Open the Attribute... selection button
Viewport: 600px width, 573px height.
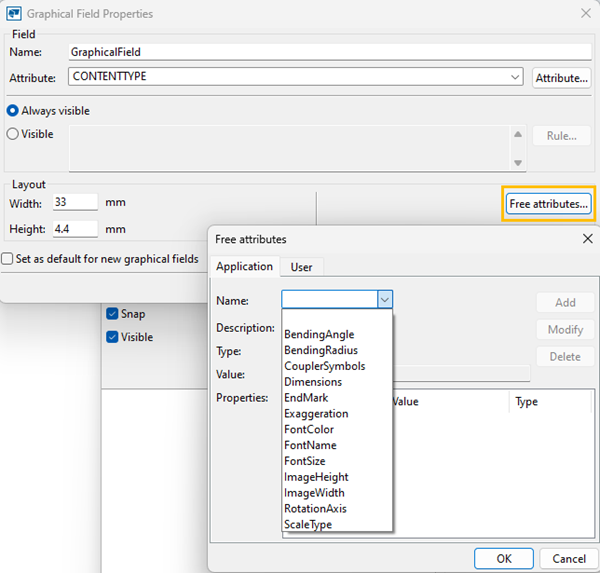562,77
